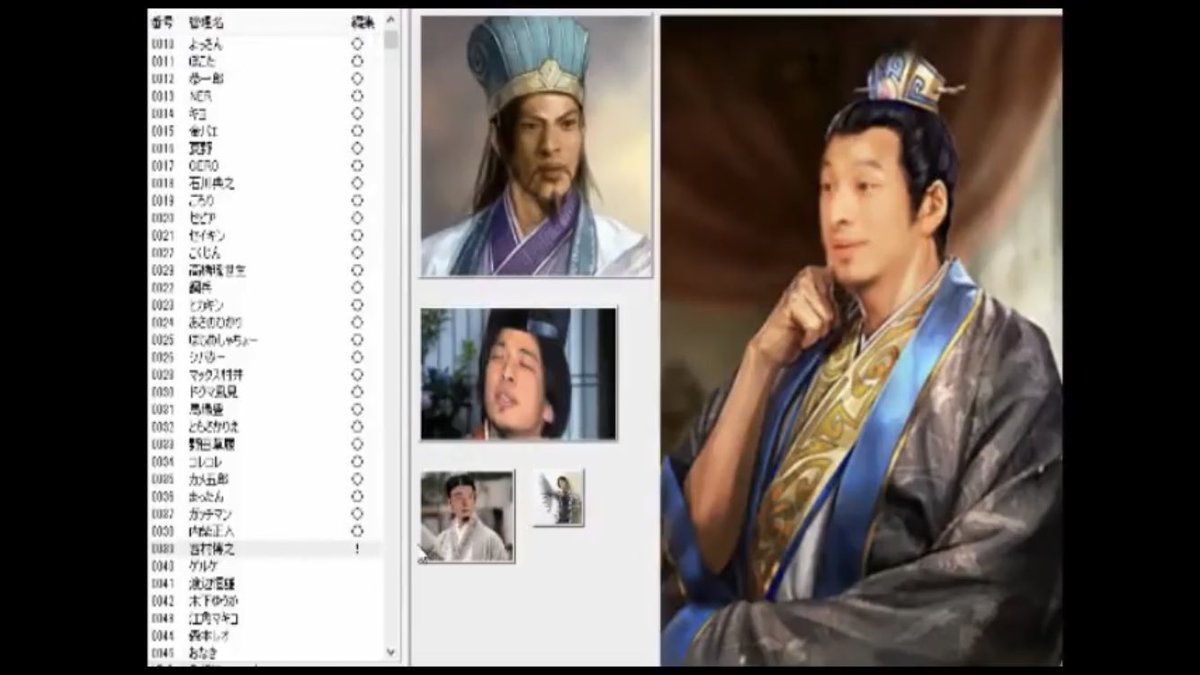Select the はじめしゃちょー list row

click(266, 339)
